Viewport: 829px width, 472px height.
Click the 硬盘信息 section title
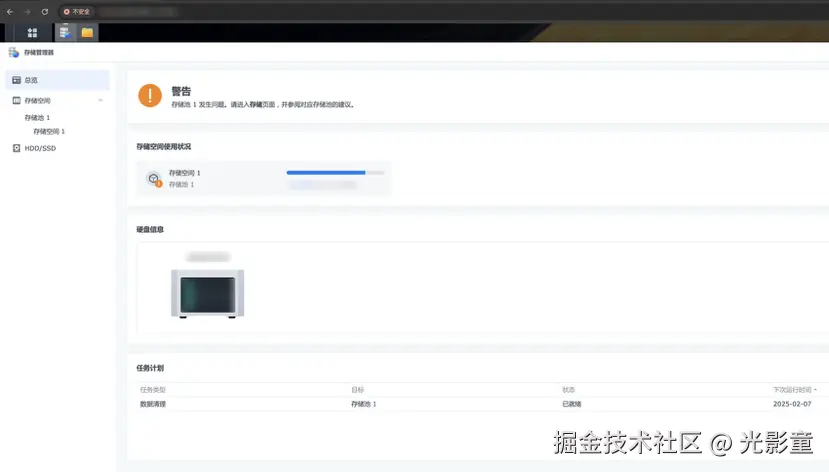(150, 229)
